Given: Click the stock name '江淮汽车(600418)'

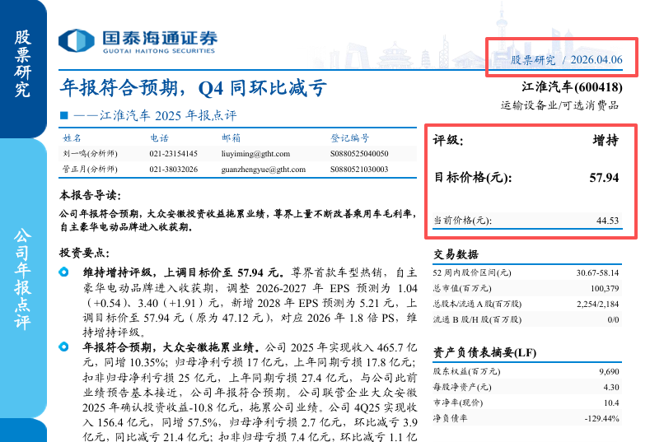Looking at the screenshot, I should [572, 87].
